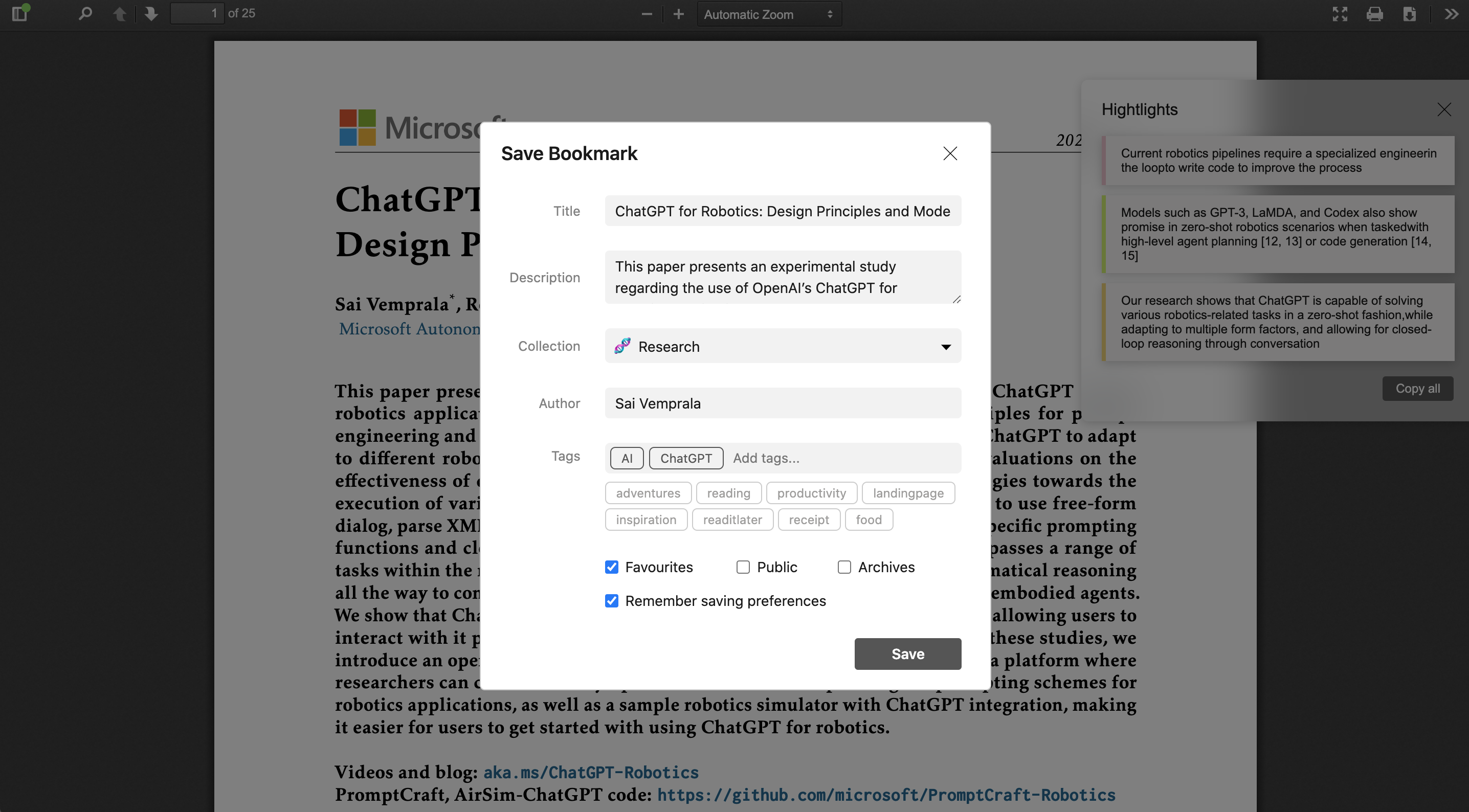Screen dimensions: 1469x812
Task: Click the Highlights panel tab
Action: click(1140, 109)
